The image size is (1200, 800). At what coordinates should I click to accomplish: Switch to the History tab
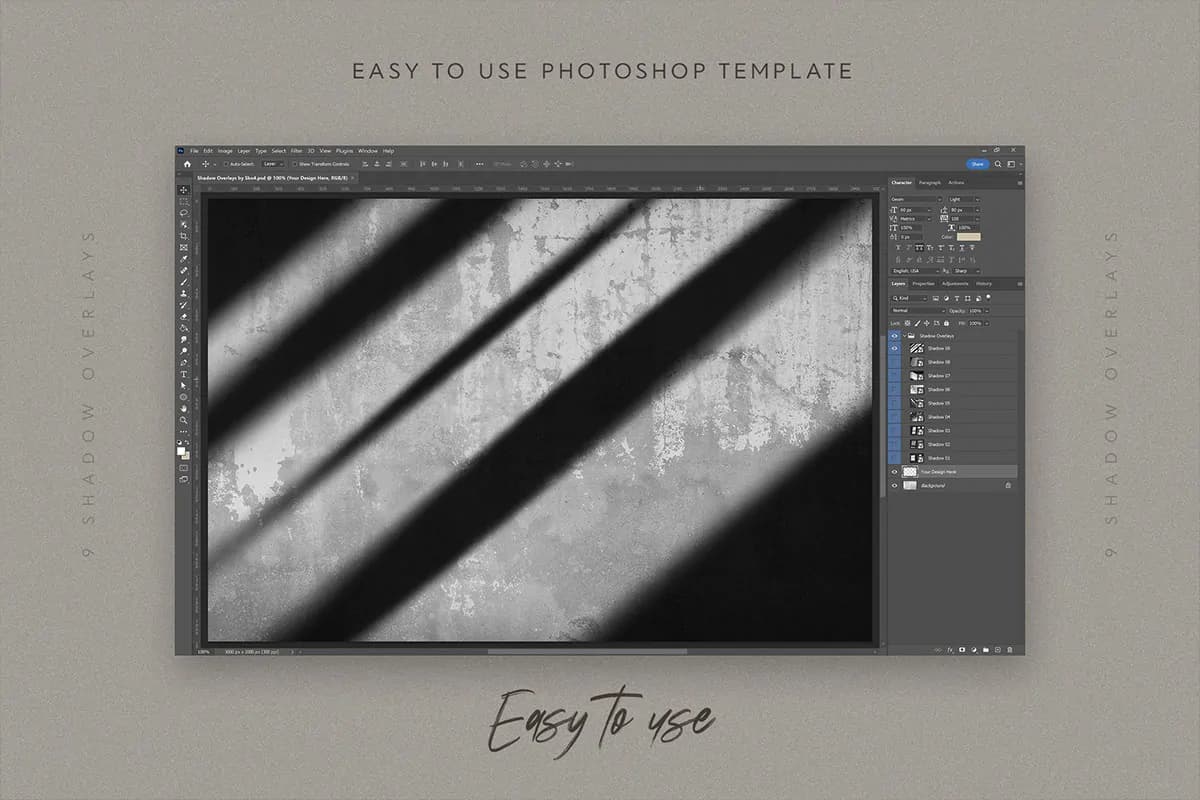click(x=984, y=283)
